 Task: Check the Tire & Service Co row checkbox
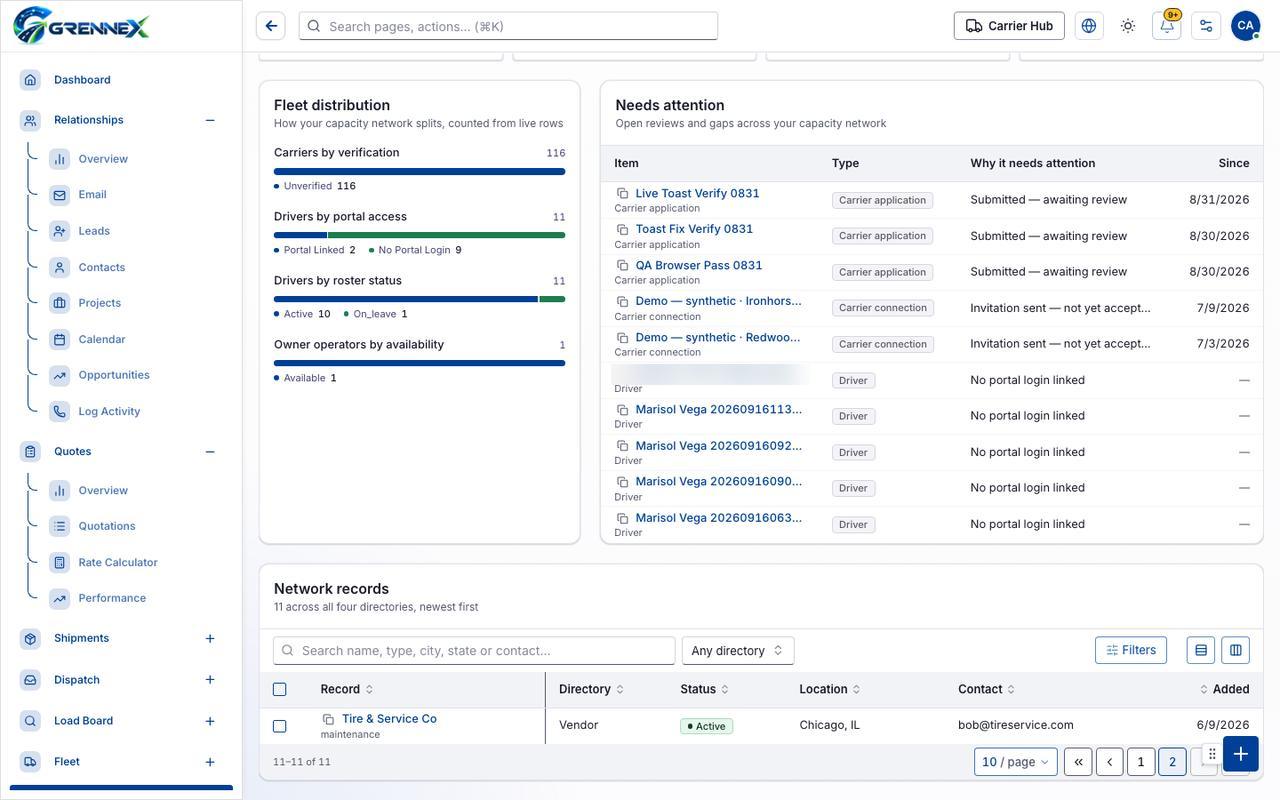[280, 726]
